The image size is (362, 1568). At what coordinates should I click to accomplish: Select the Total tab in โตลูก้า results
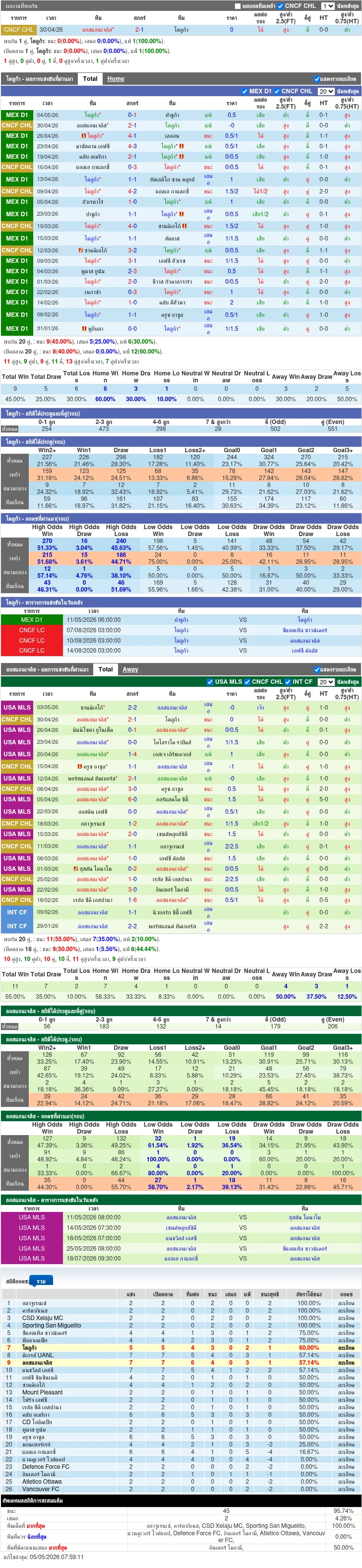click(90, 78)
